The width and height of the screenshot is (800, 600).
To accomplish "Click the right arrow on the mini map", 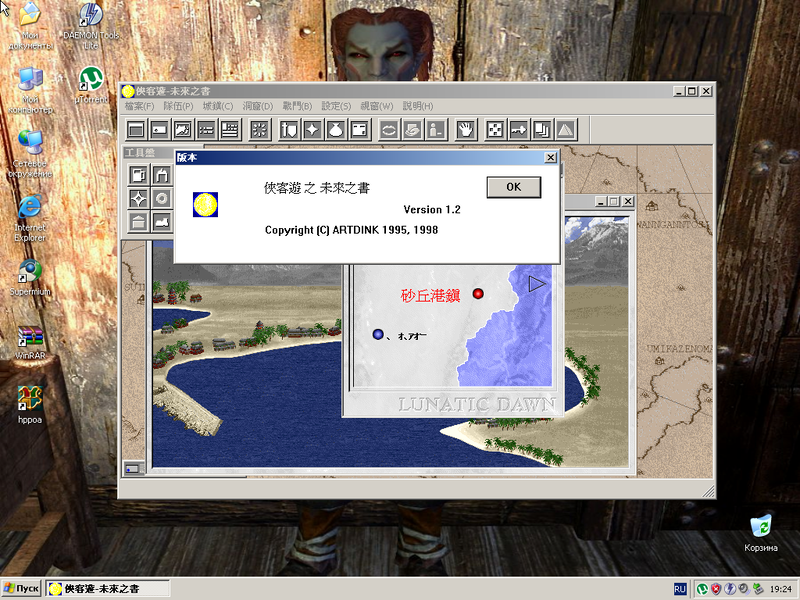I will click(537, 284).
